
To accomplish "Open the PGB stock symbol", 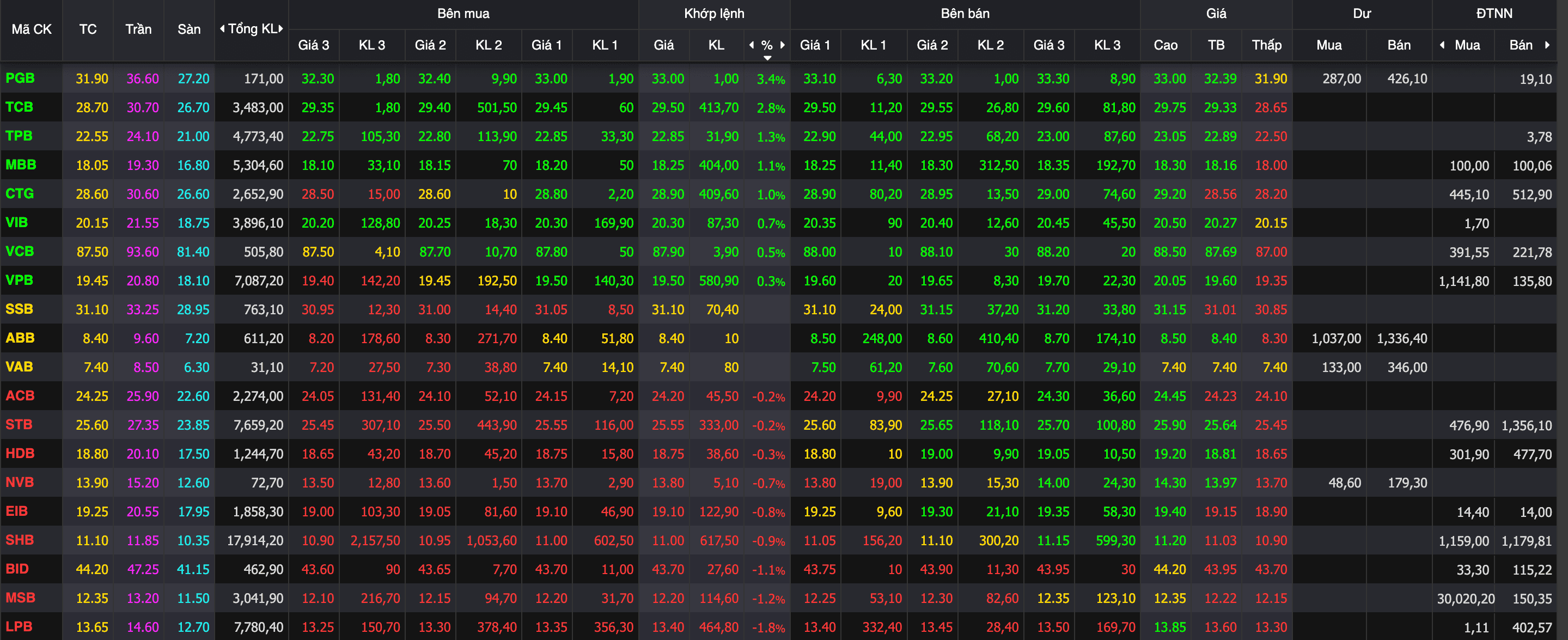I will tap(20, 78).
